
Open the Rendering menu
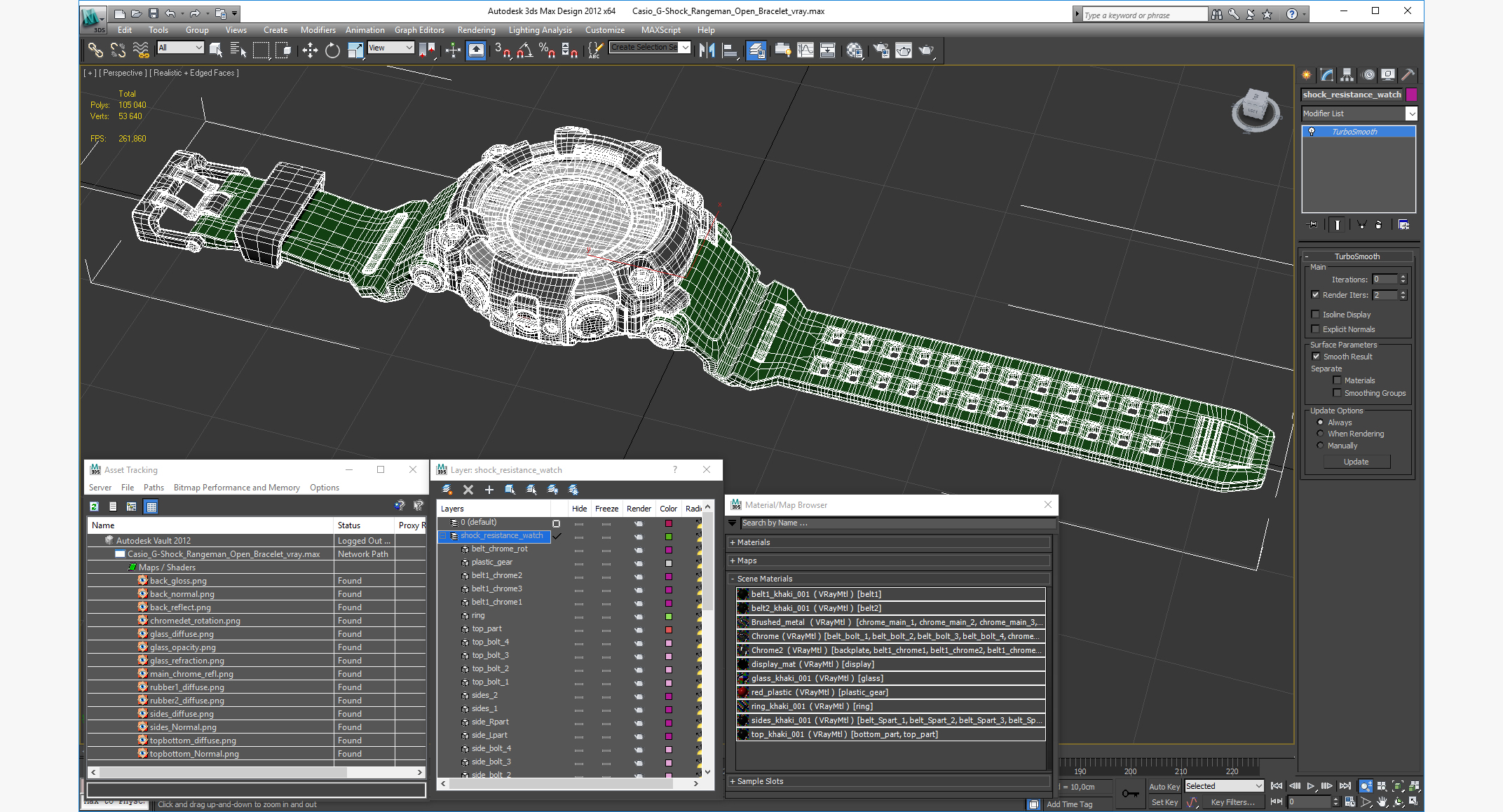(x=476, y=30)
